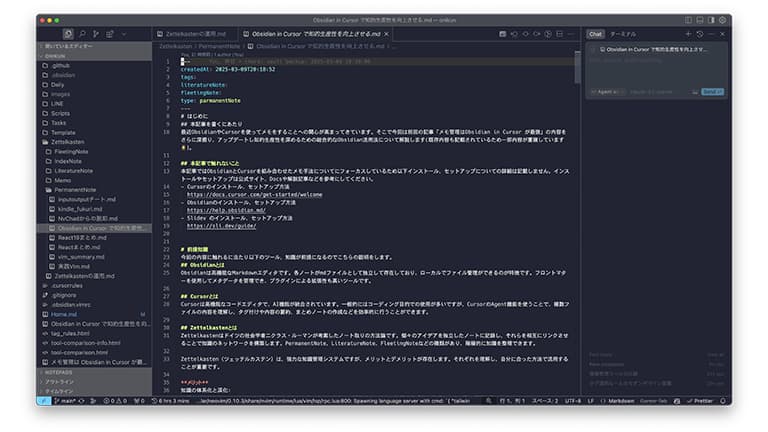768x432 pixels.
Task: Toggle primary sidebar layout icon
Action: [688, 20]
